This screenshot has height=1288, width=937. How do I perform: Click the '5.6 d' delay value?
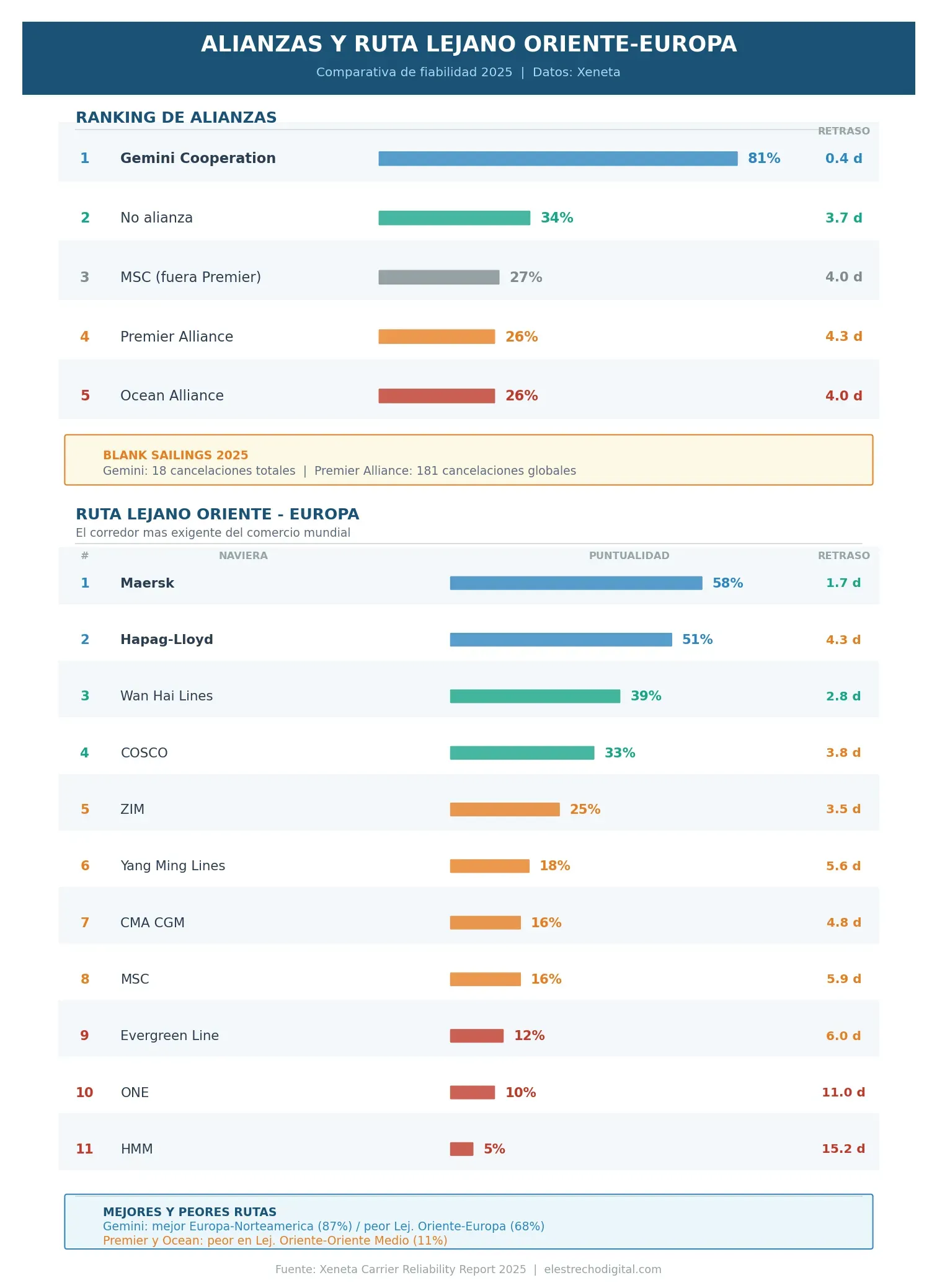pos(843,866)
